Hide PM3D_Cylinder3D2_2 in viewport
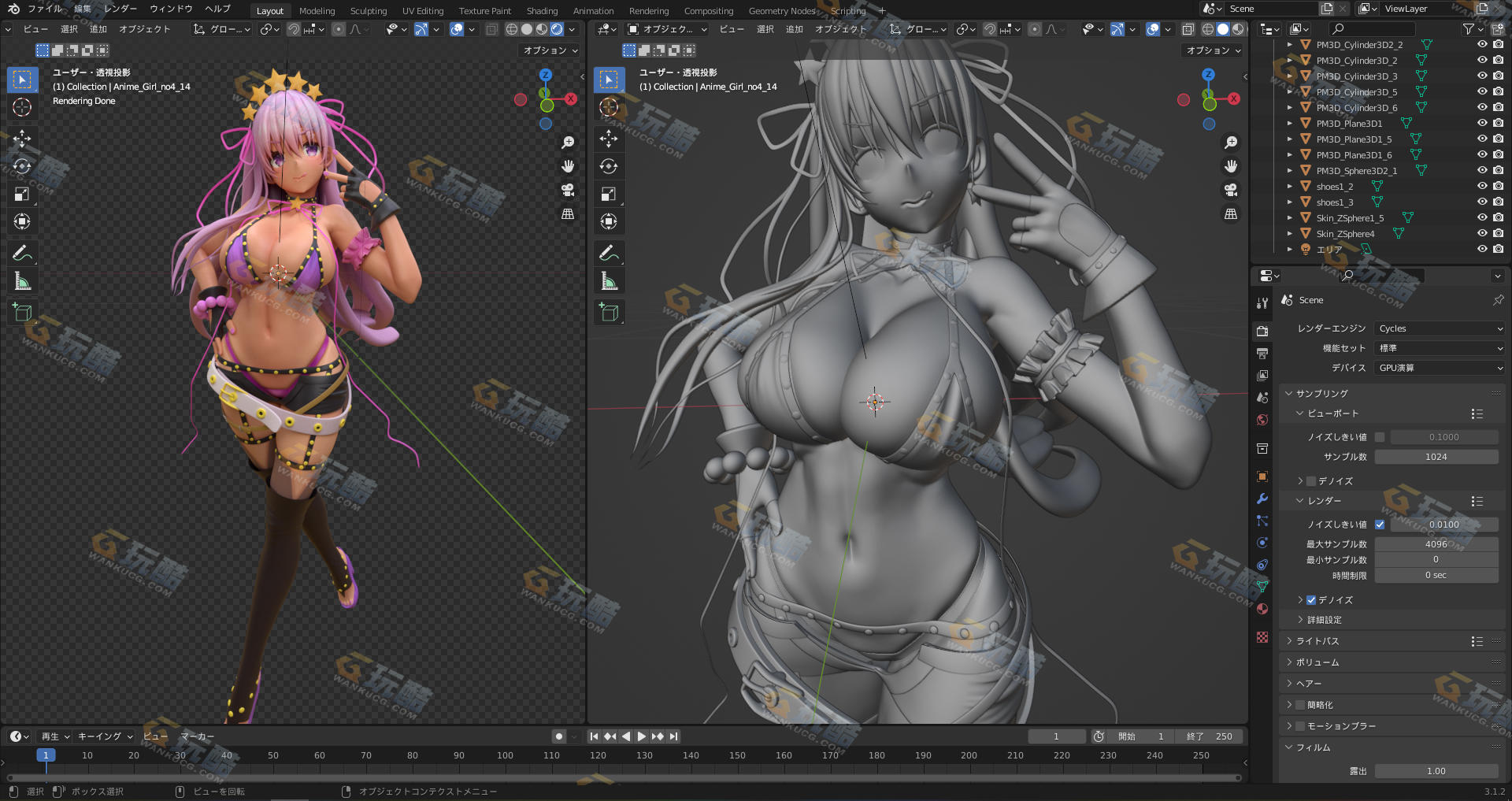The height and width of the screenshot is (801, 1512). [x=1482, y=45]
